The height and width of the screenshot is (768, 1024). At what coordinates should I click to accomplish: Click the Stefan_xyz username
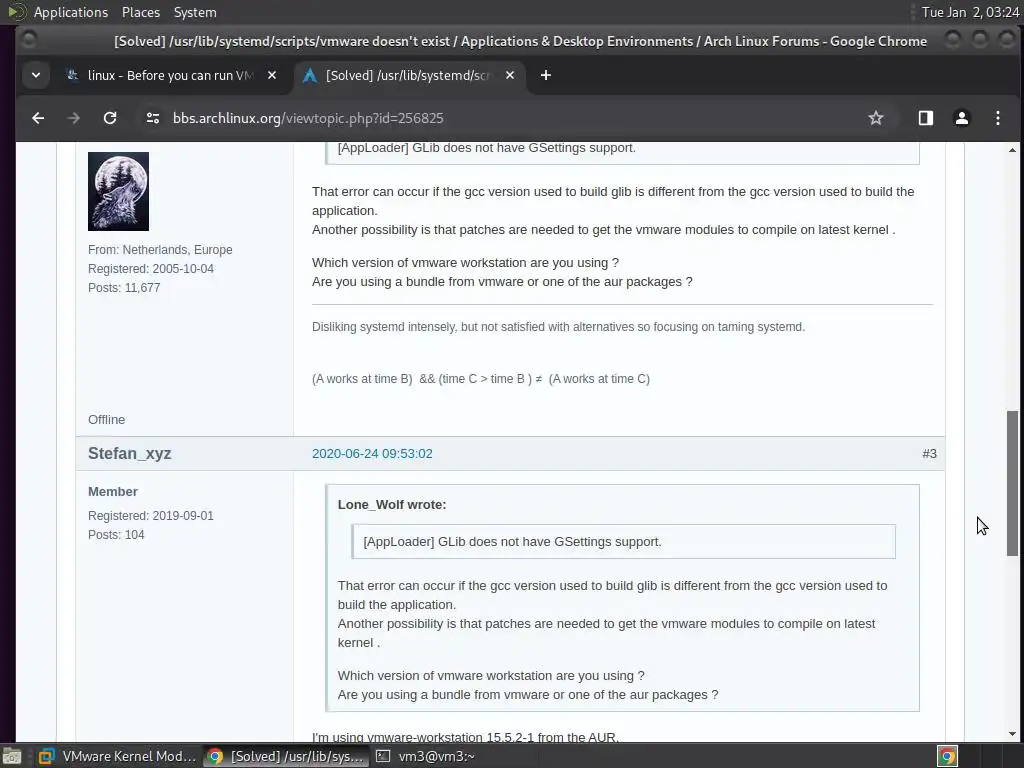129,453
